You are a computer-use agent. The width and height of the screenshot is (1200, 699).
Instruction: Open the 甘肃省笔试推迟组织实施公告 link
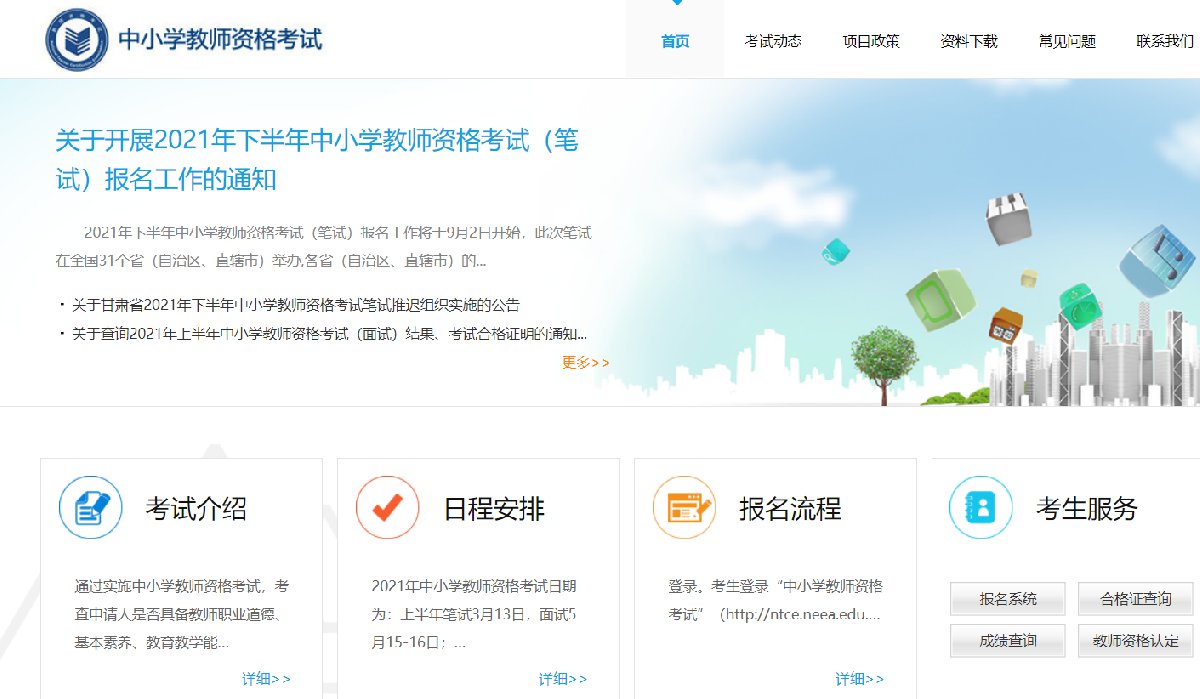click(295, 305)
